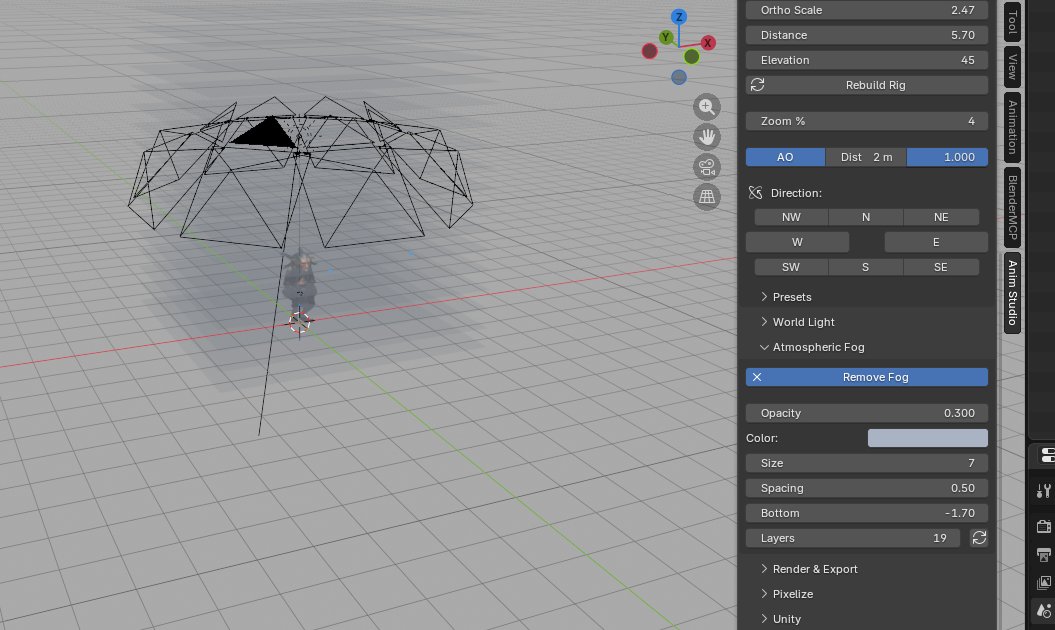The height and width of the screenshot is (630, 1055).
Task: Click the fog Color swatch
Action: 928,438
